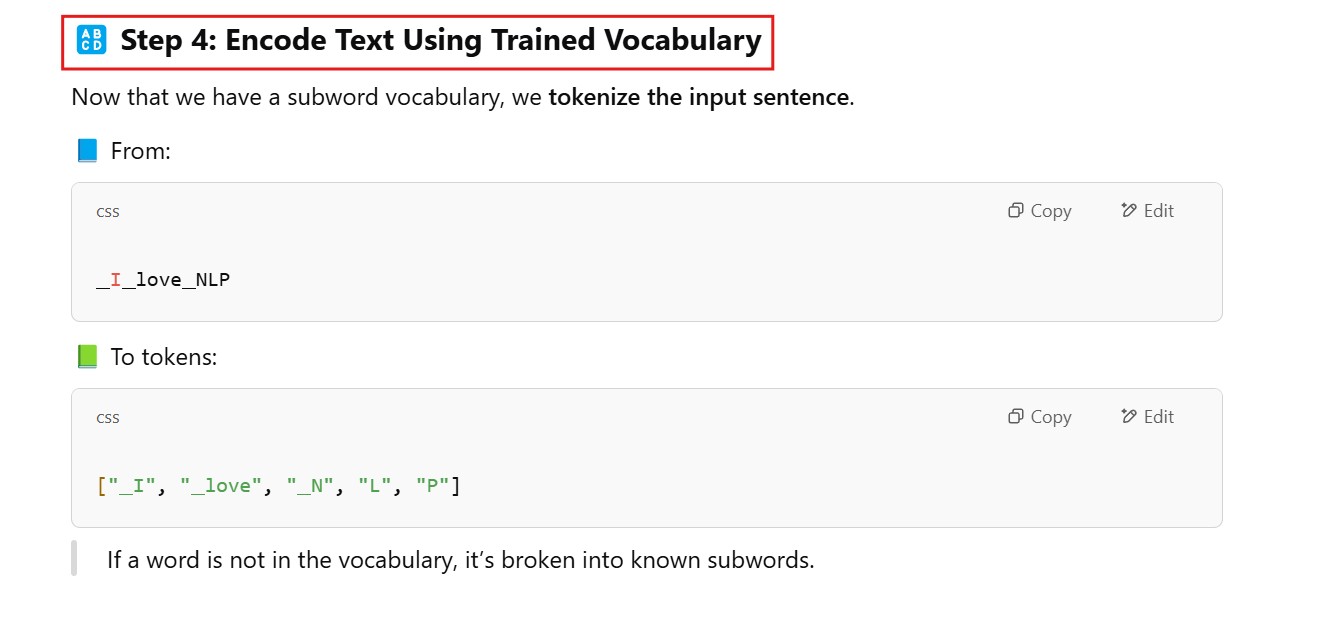Click the "_love" token in the list
Screen dimensions: 1329x635
point(220,487)
